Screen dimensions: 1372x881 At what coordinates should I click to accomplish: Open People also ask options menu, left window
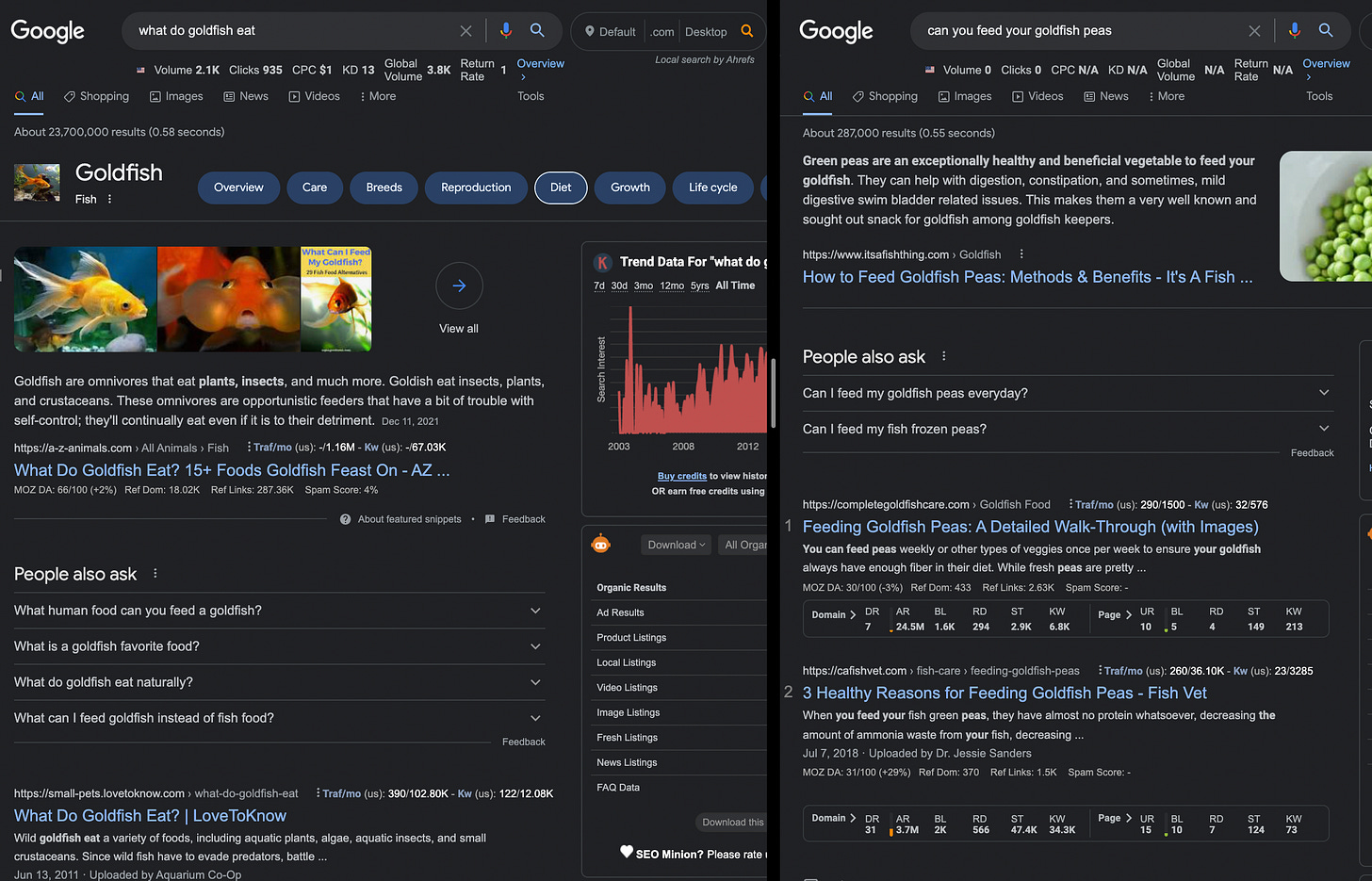click(155, 574)
